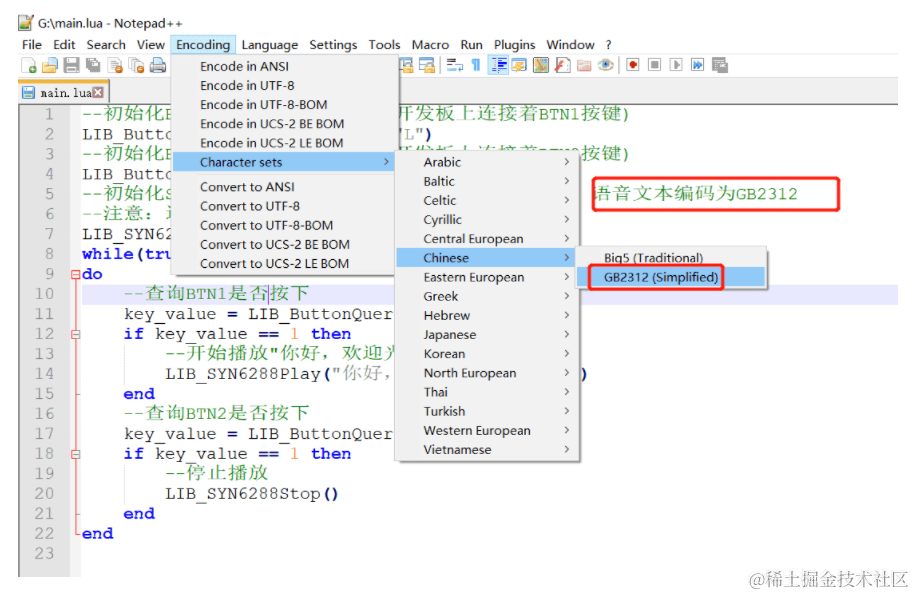This screenshot has height=596, width=915.
Task: Toggle the Indent guide icon
Action: 498,65
